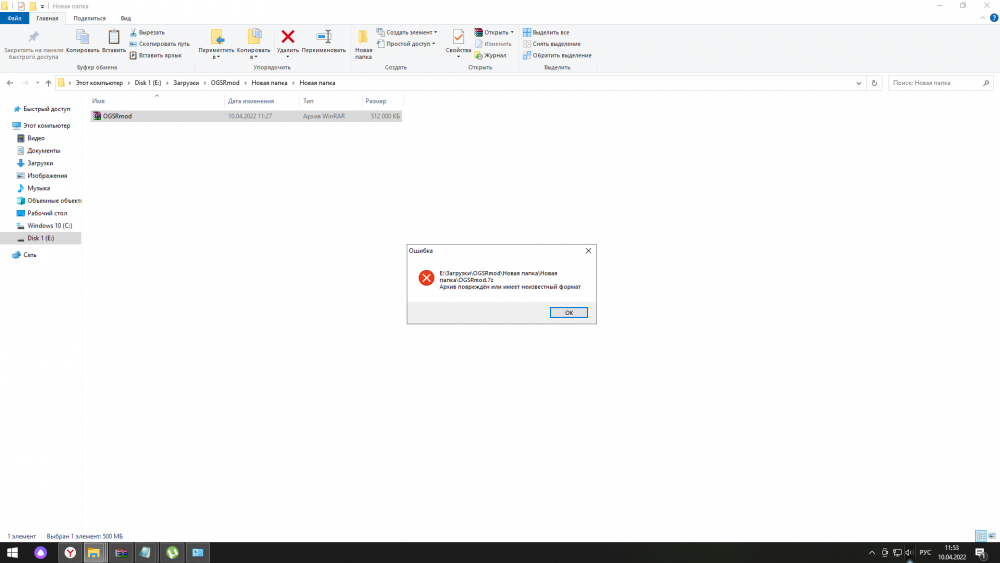Click Скопировать путь command
Image resolution: width=1000 pixels, height=563 pixels.
coord(159,43)
